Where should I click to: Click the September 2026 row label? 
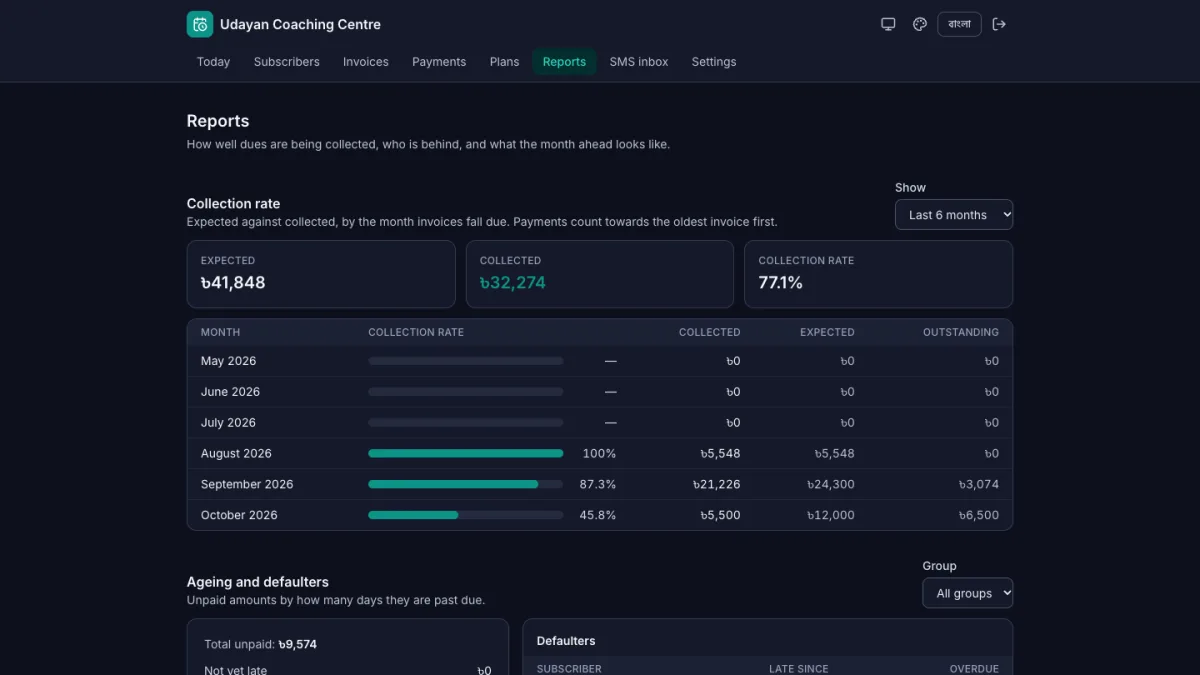pyautogui.click(x=247, y=485)
